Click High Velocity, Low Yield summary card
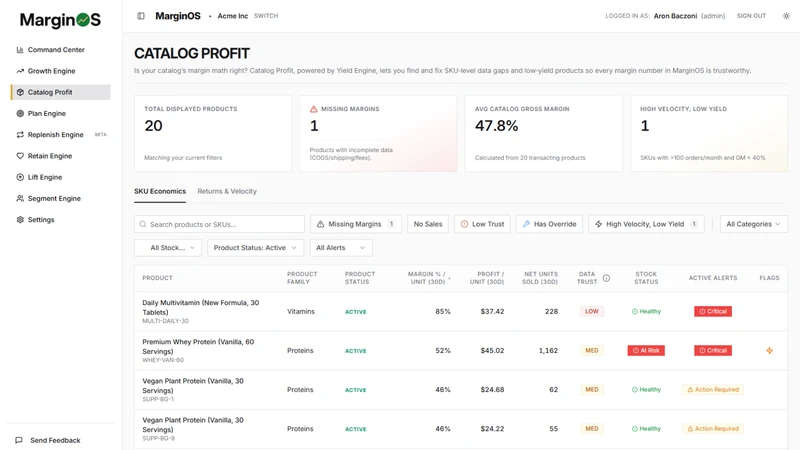The image size is (800, 450). pos(709,133)
